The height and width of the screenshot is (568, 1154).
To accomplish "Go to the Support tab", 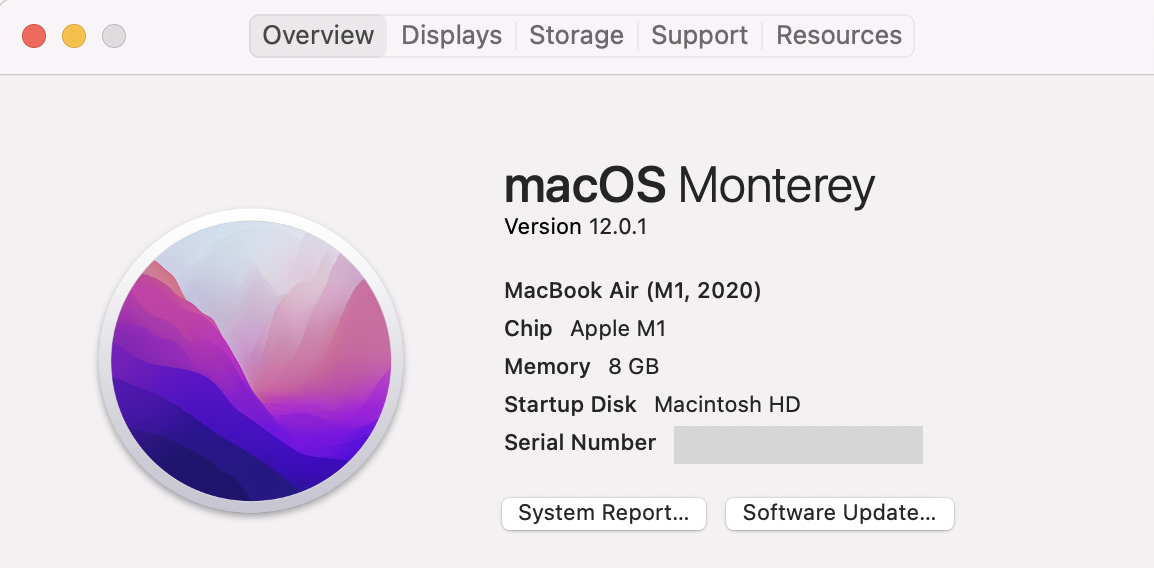I will tap(699, 35).
